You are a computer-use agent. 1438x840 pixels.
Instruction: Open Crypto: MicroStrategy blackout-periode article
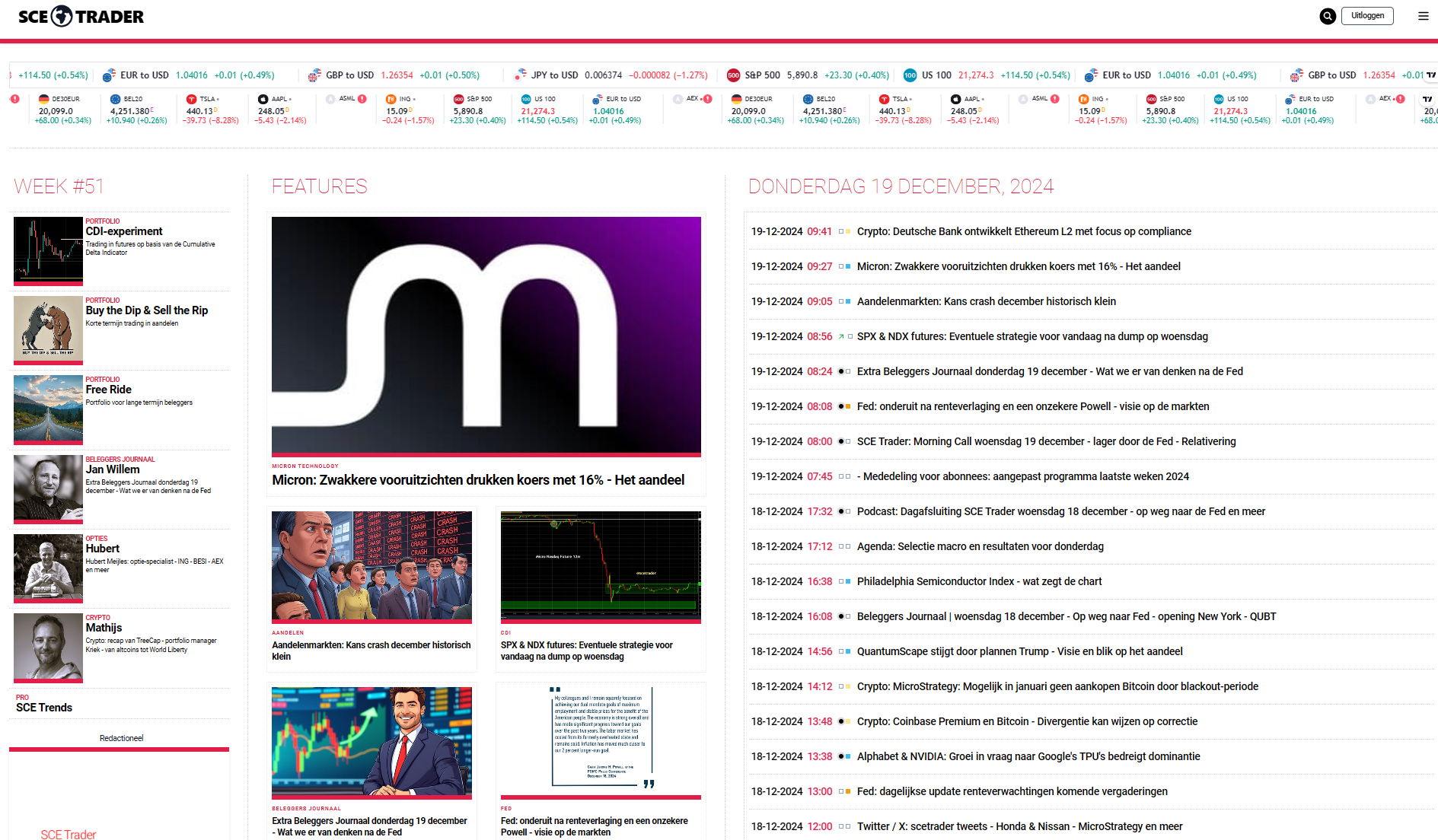[x=1057, y=686]
